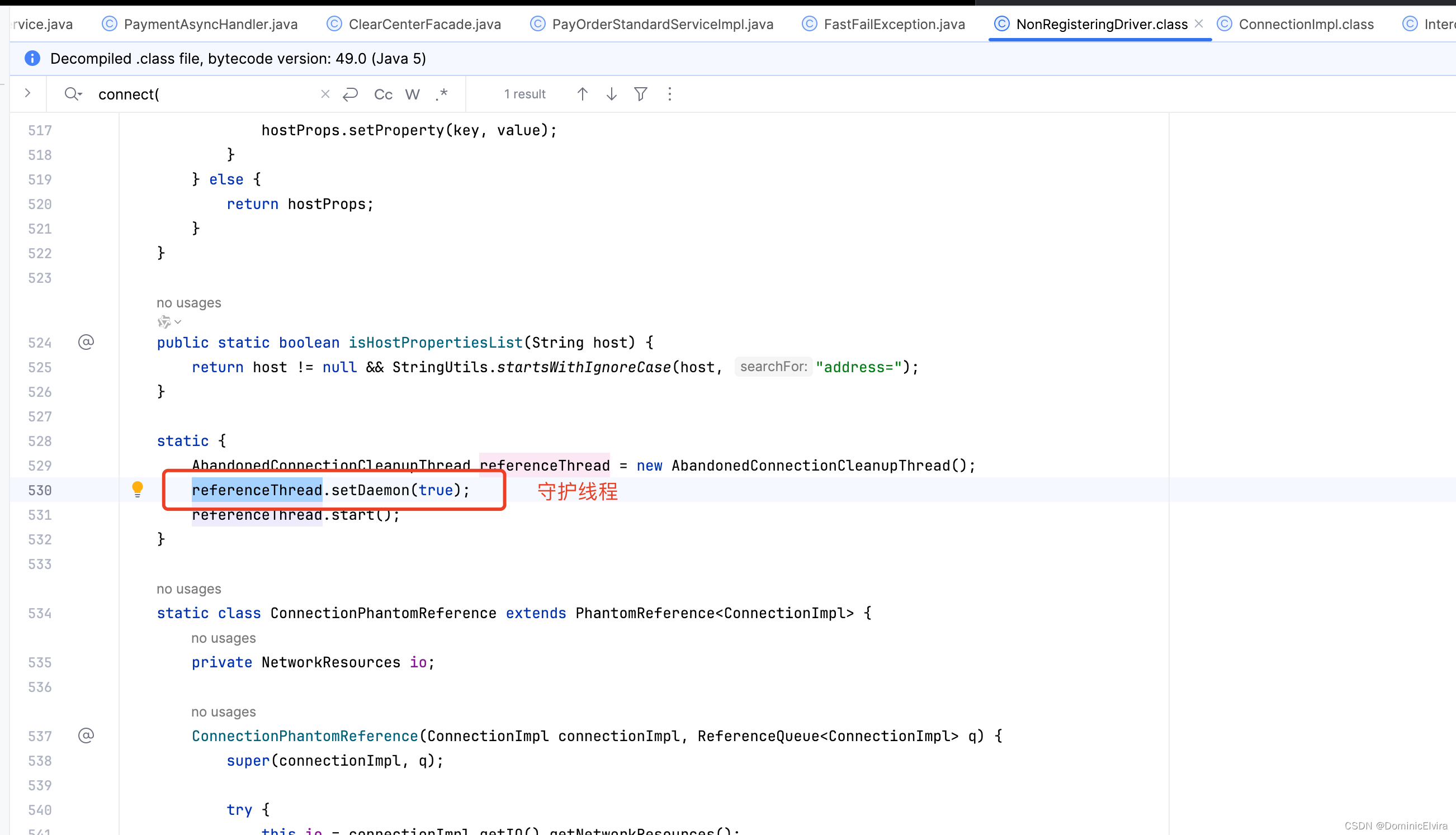
Task: Click the 1 result counter text
Action: click(x=524, y=94)
